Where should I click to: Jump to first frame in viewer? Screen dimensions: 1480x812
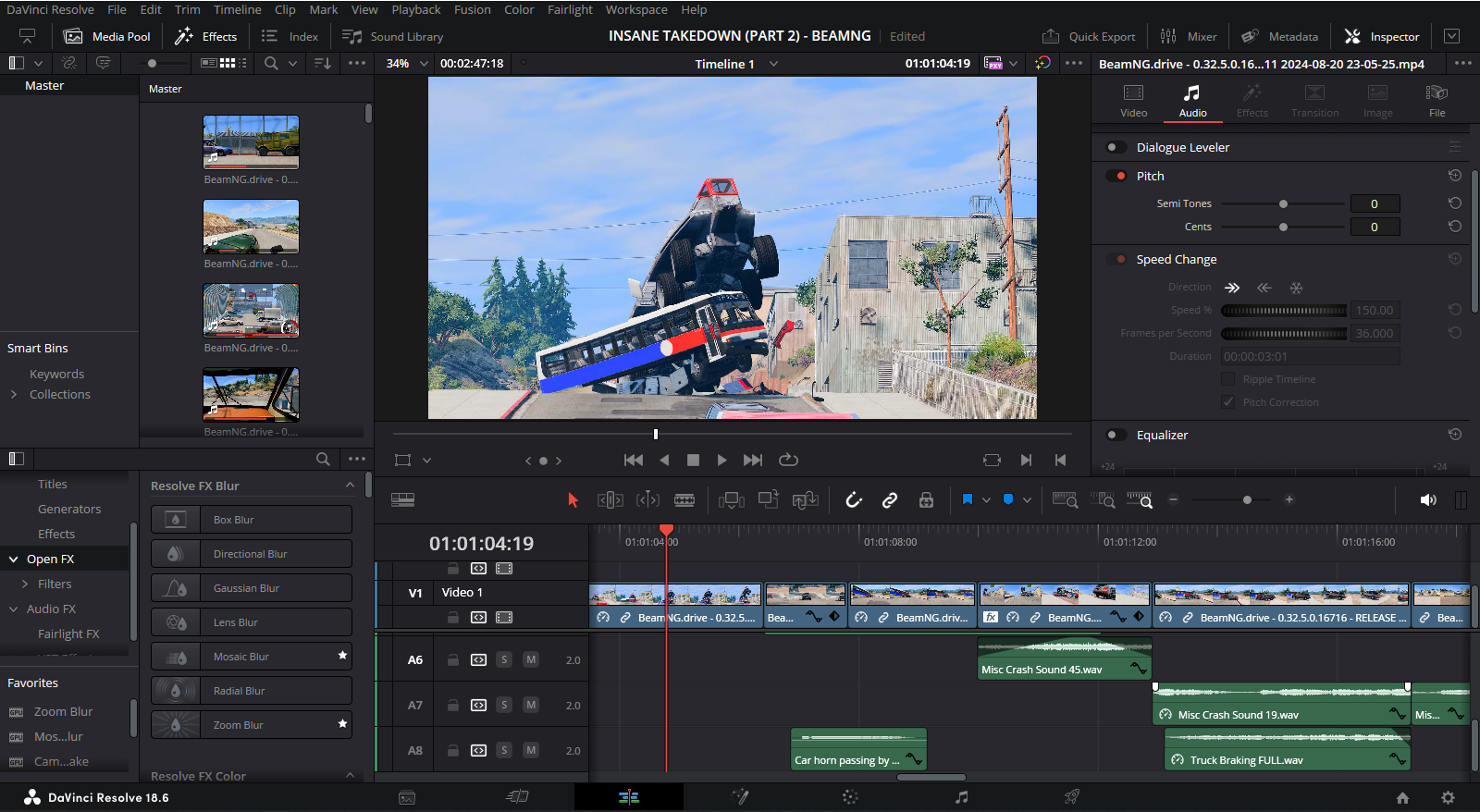click(x=634, y=460)
